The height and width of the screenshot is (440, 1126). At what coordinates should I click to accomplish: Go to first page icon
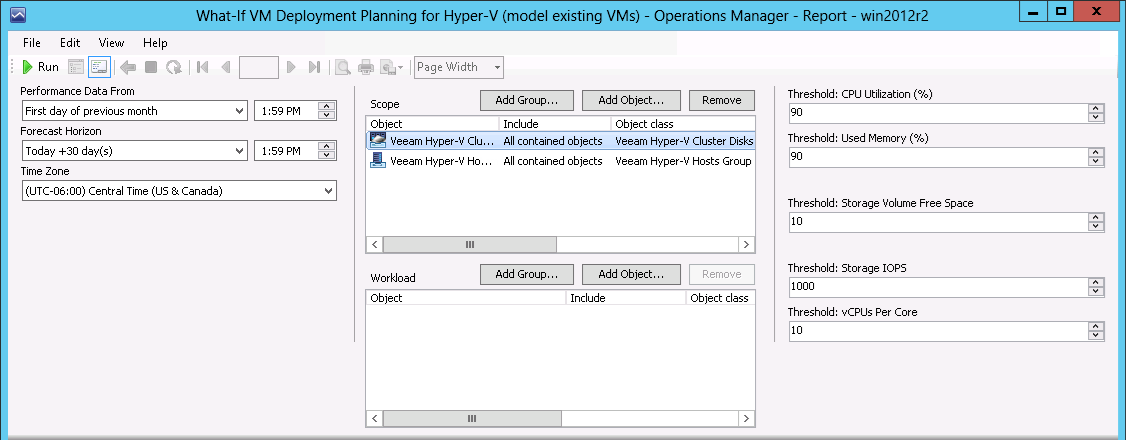click(x=203, y=67)
